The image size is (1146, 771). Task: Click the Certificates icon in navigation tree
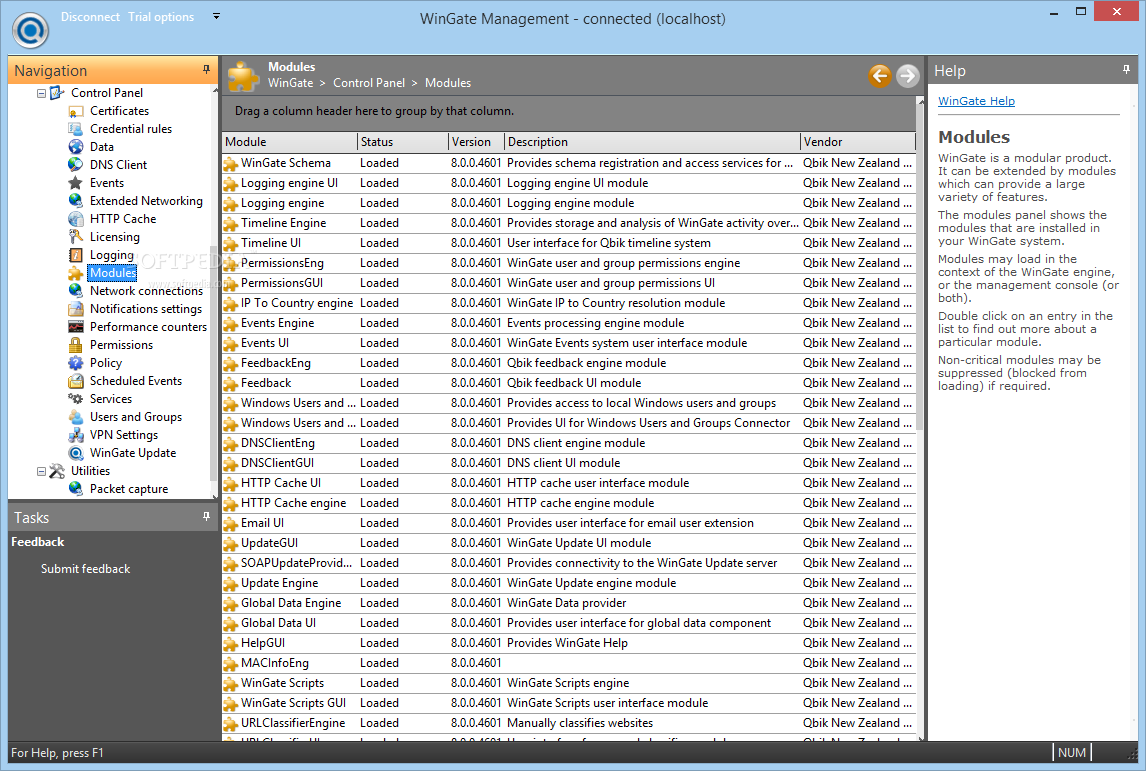75,111
